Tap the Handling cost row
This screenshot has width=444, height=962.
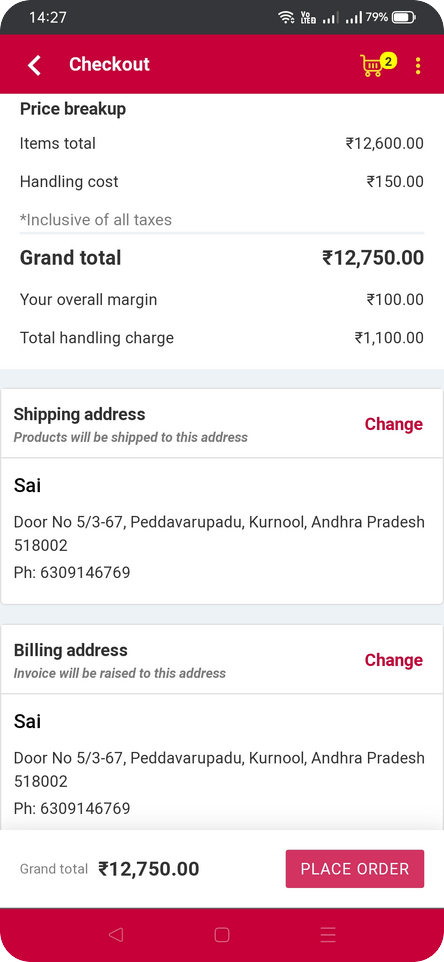click(x=222, y=182)
